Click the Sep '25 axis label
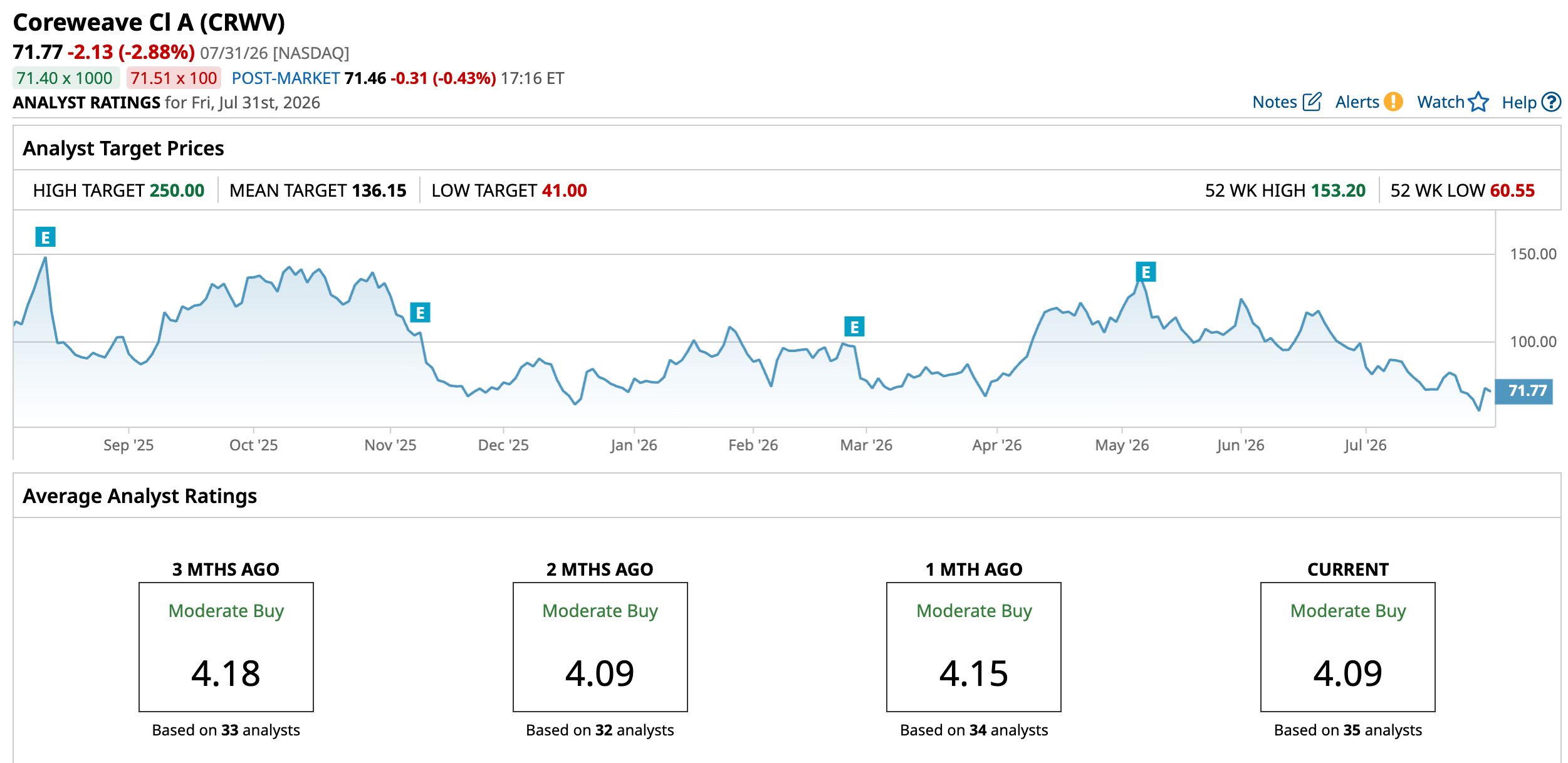This screenshot has height=763, width=1568. tap(128, 445)
